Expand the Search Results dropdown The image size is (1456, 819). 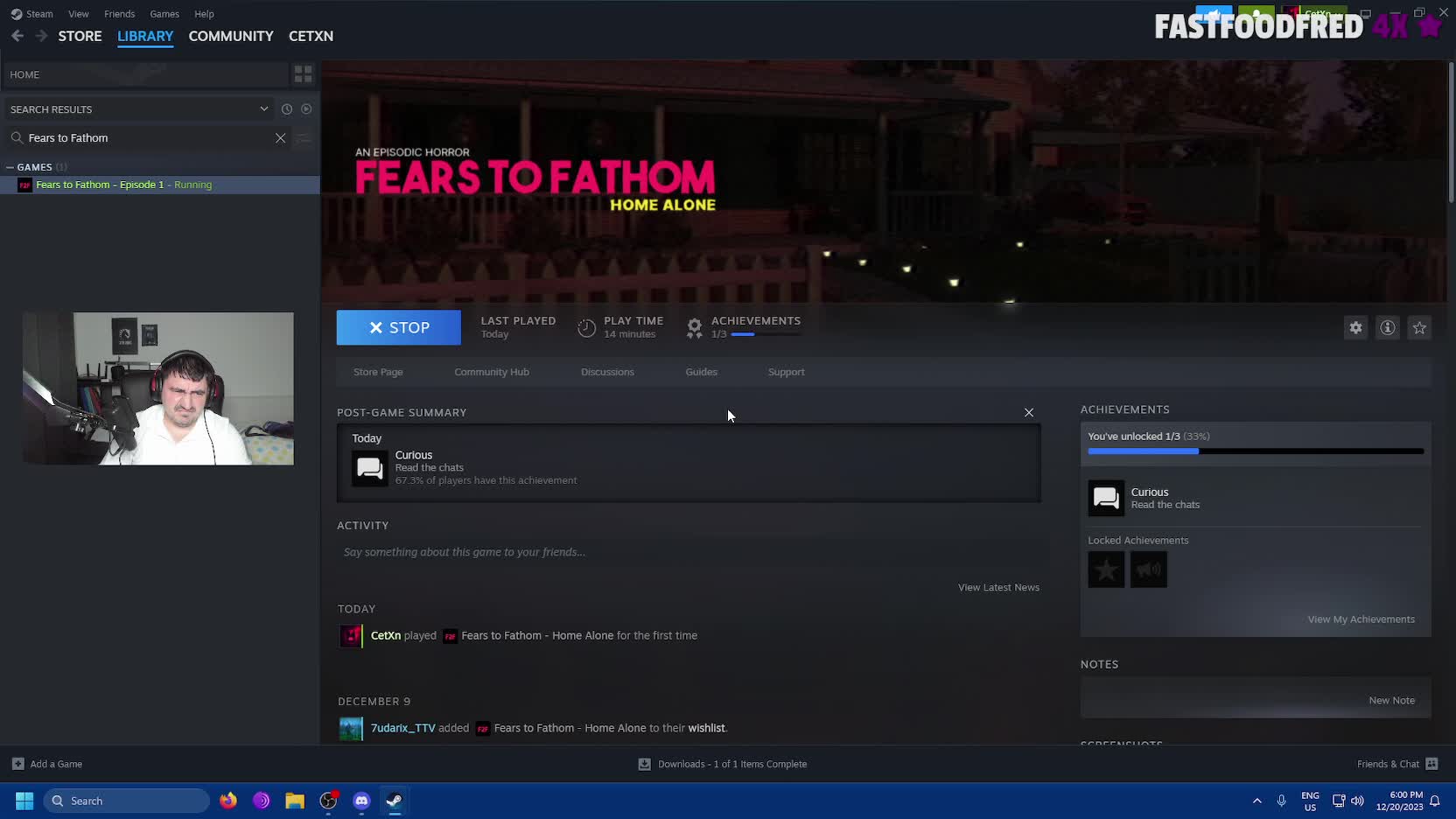(263, 109)
